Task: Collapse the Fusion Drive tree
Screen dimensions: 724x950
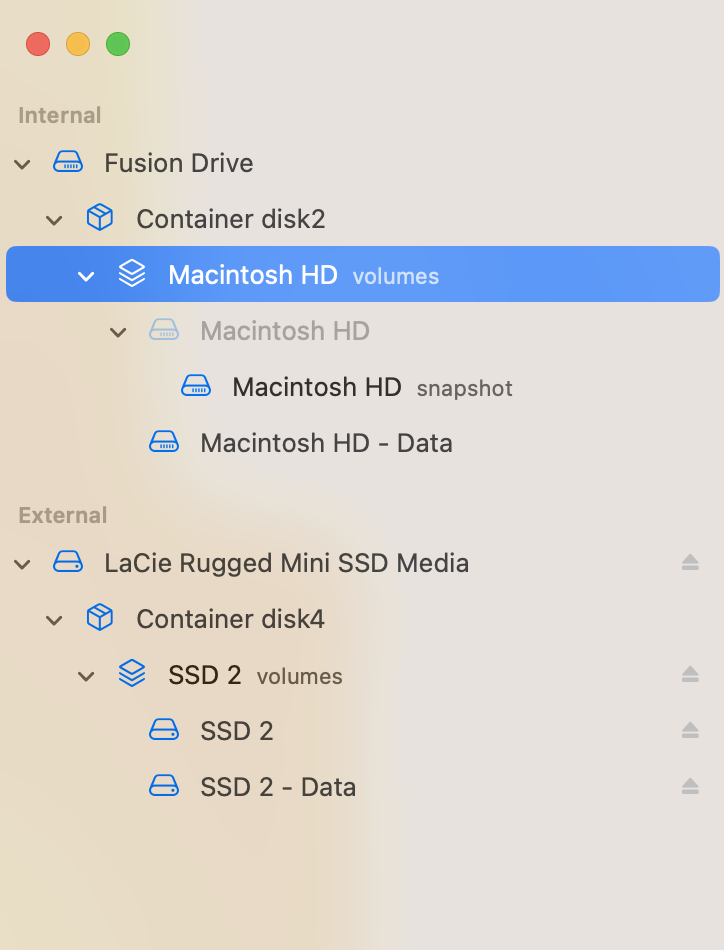Action: click(22, 163)
